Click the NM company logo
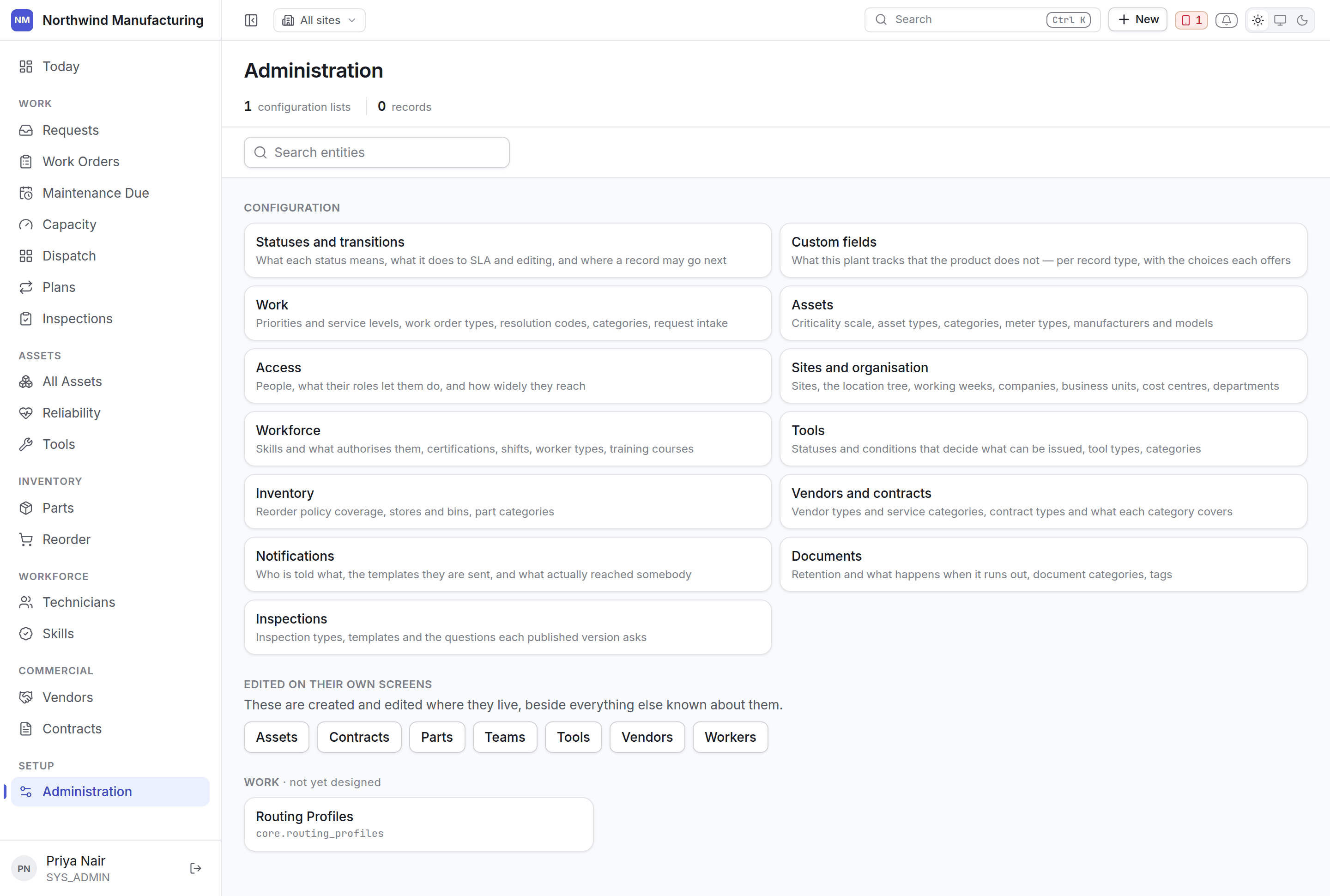The height and width of the screenshot is (896, 1330). (x=22, y=20)
